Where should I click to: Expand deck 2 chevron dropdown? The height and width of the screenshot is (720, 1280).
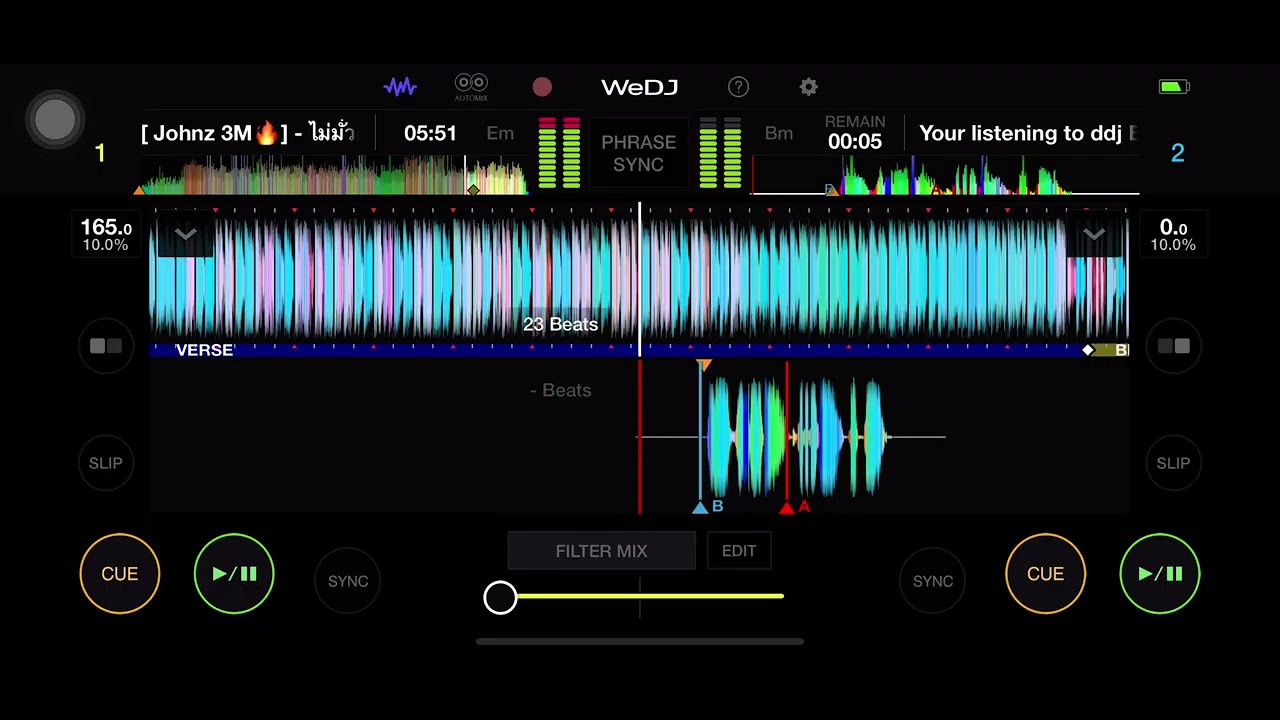[1094, 235]
